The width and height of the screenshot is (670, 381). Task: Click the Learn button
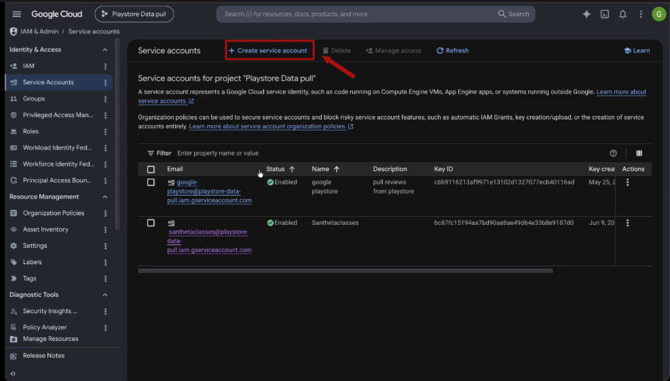point(637,50)
